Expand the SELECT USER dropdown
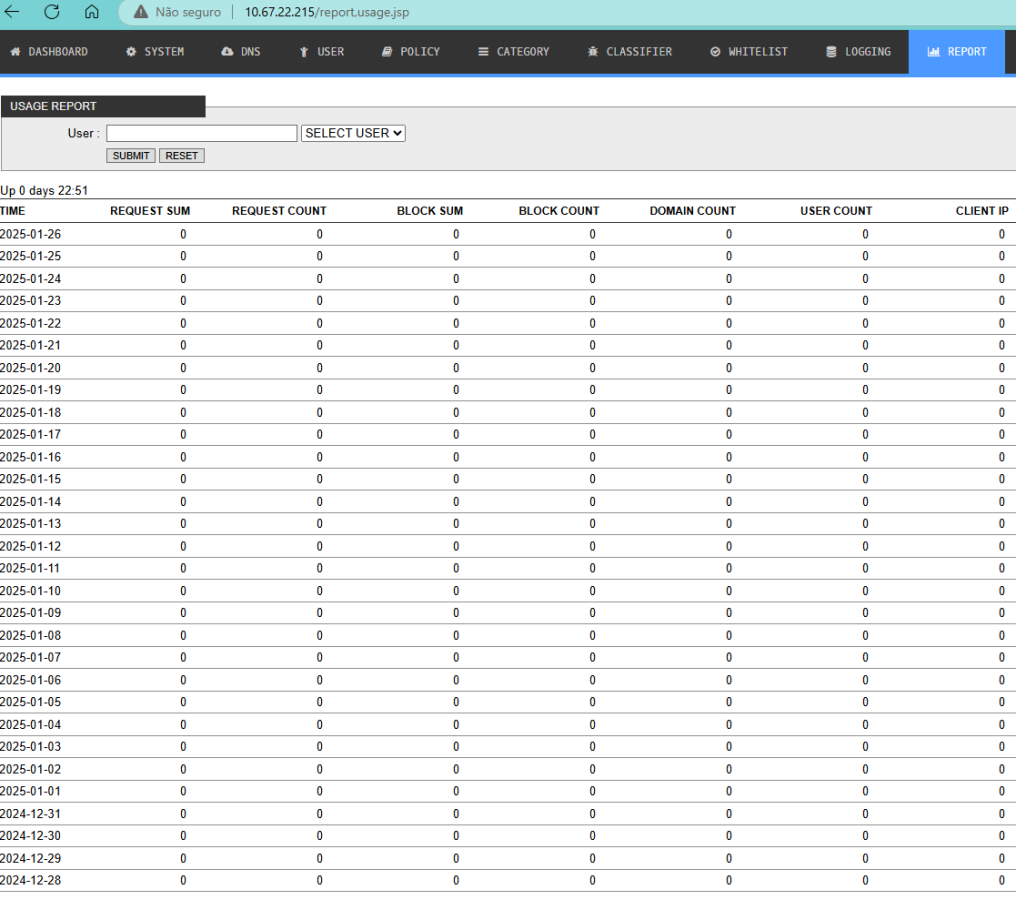This screenshot has width=1016, height=900. pos(353,133)
